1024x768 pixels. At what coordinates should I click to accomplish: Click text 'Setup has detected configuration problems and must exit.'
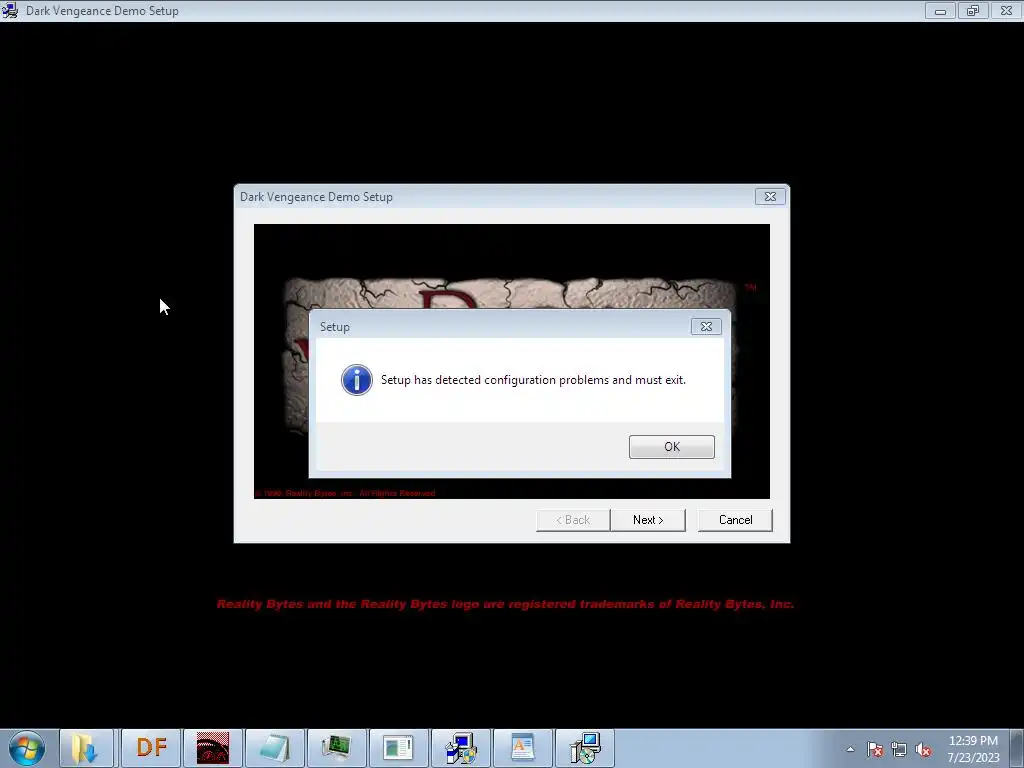pyautogui.click(x=533, y=380)
